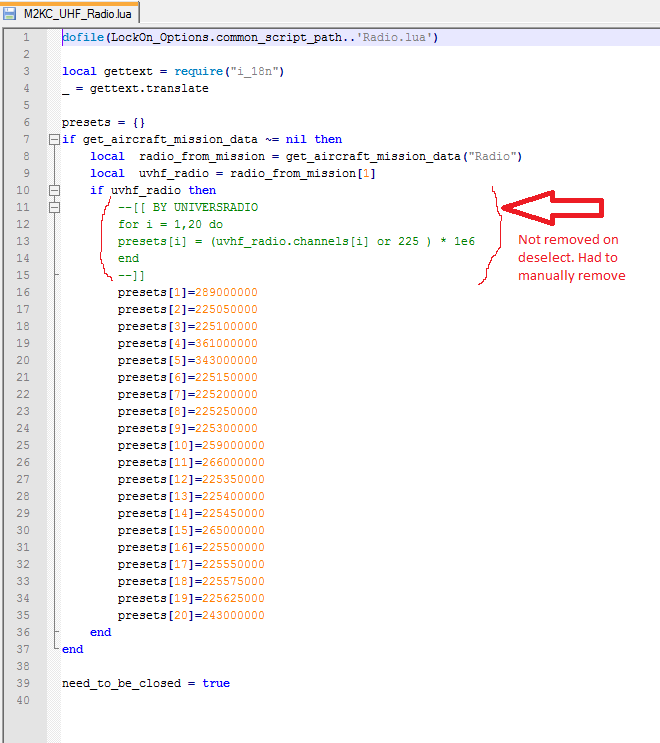
Task: Click the BY UNIVERSRADIO comment
Action: pyautogui.click(x=188, y=208)
